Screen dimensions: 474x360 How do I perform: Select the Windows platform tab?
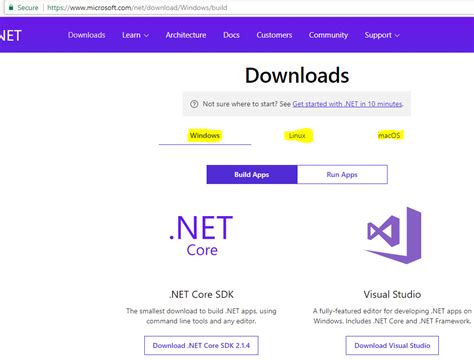pyautogui.click(x=205, y=136)
